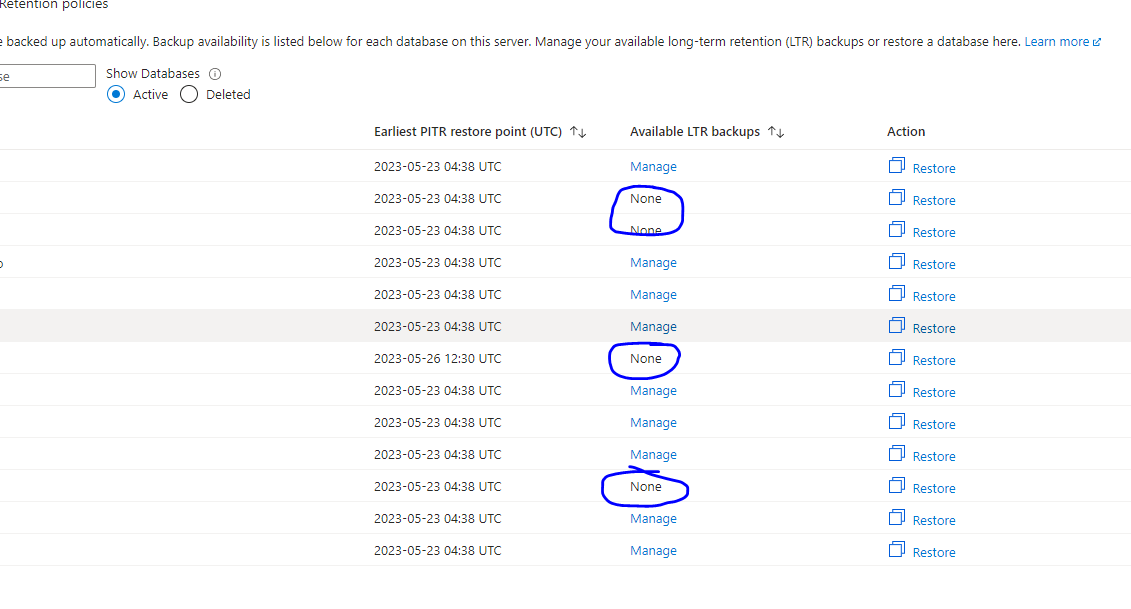
Task: Click None in the 2023-05-26 12:30 row
Action: pyautogui.click(x=646, y=359)
